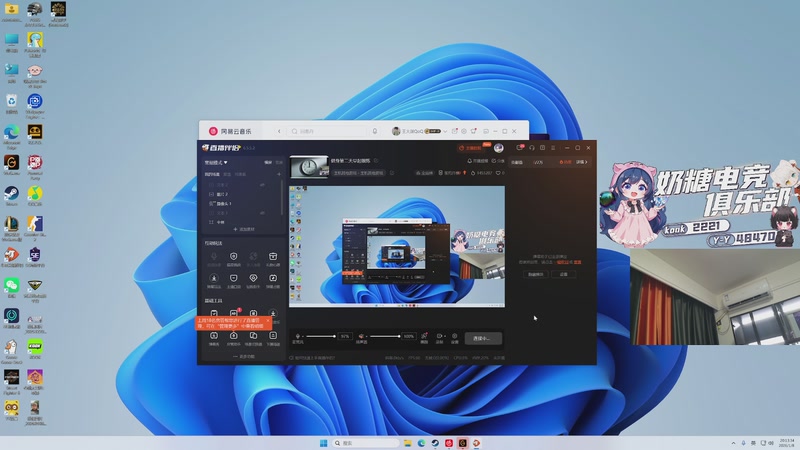The image size is (800, 450).
Task: Open the shield-plus icon in 互动玩法
Action: (x=233, y=258)
